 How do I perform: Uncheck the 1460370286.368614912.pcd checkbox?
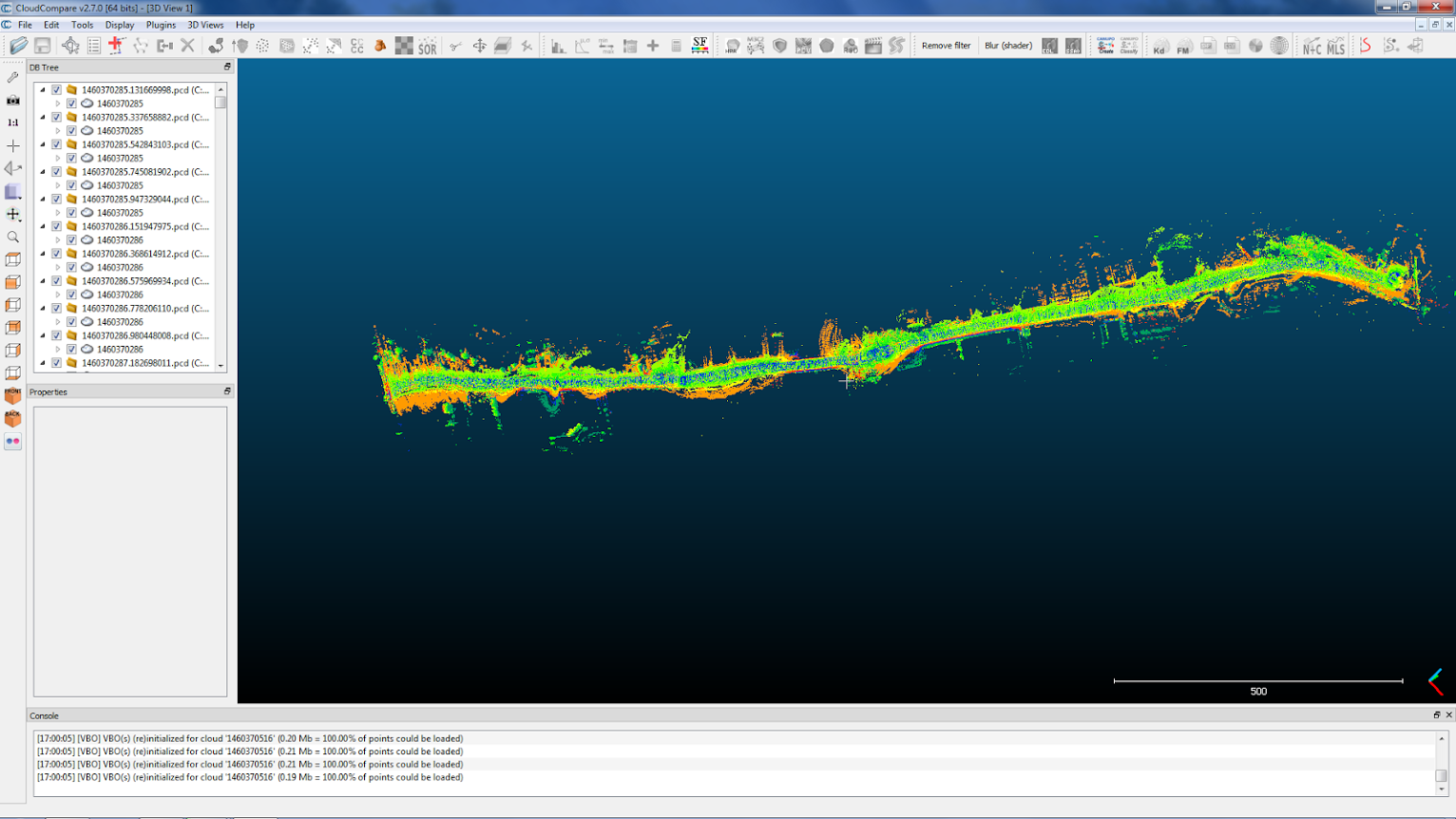pos(56,254)
